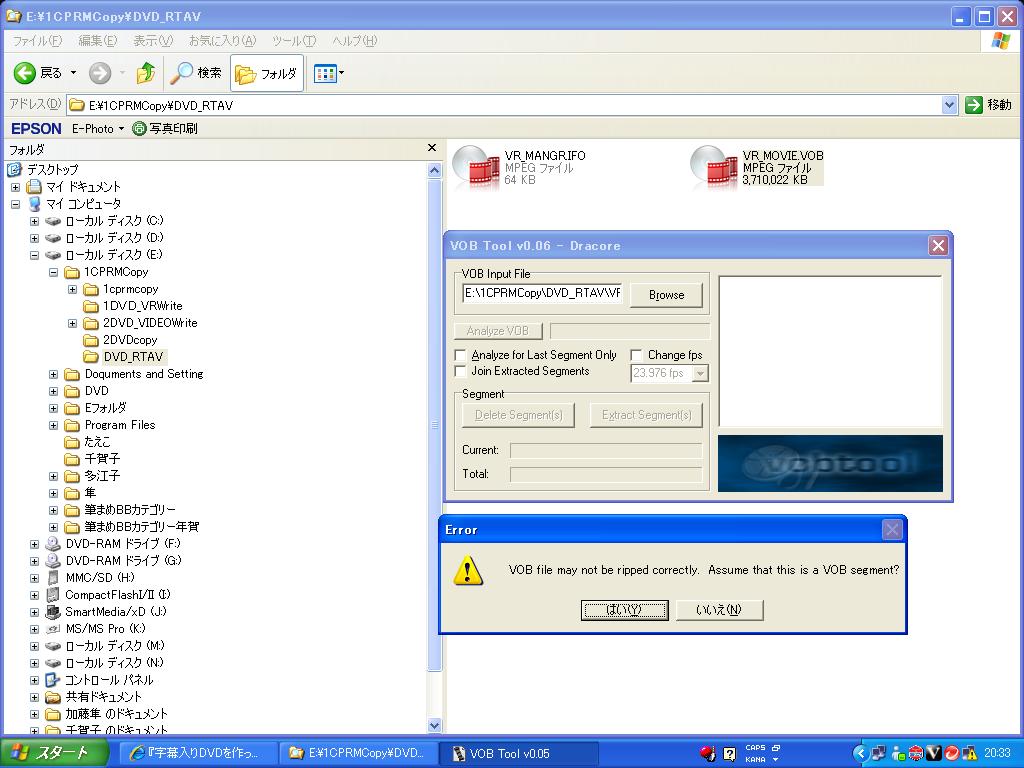The width and height of the screenshot is (1024, 768).
Task: Click the Search magnifier icon
Action: pyautogui.click(x=181, y=73)
